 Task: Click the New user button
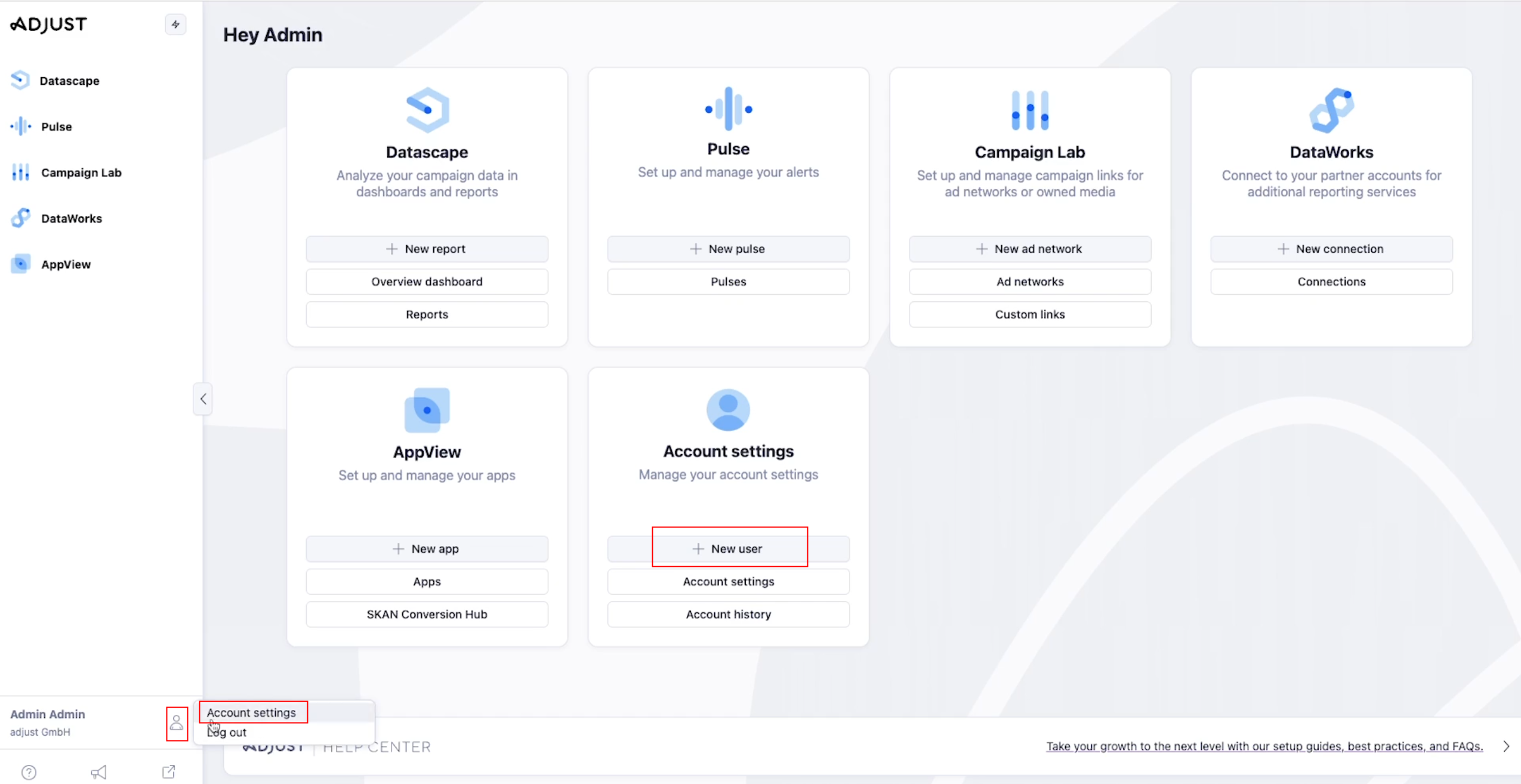(728, 548)
